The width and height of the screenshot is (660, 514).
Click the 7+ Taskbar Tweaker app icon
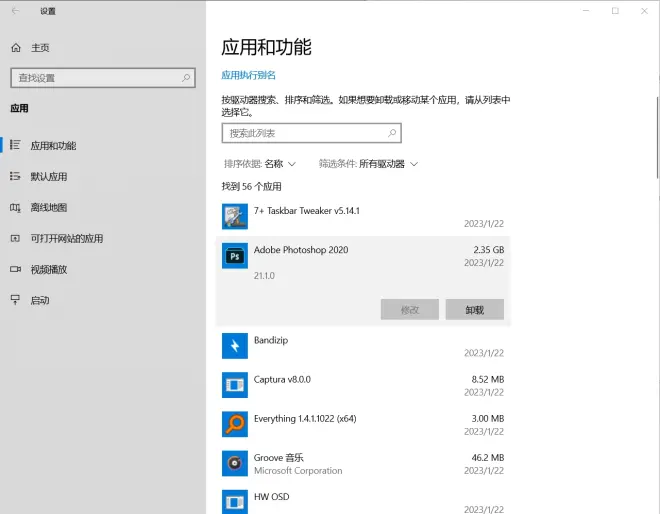(x=235, y=216)
